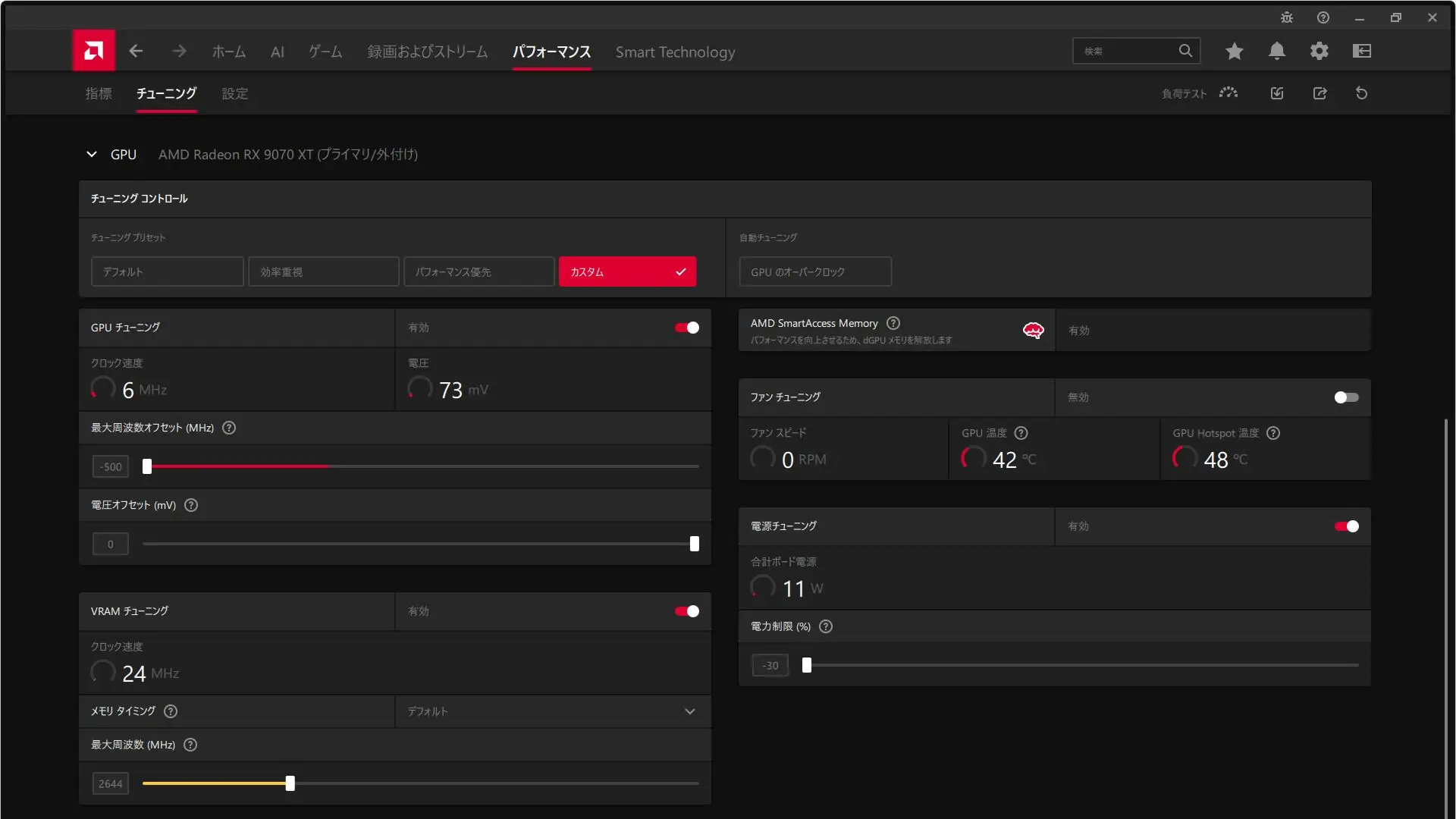The width and height of the screenshot is (1456, 819).
Task: Click the 最大周波数オフセット slider handle
Action: coord(147,466)
